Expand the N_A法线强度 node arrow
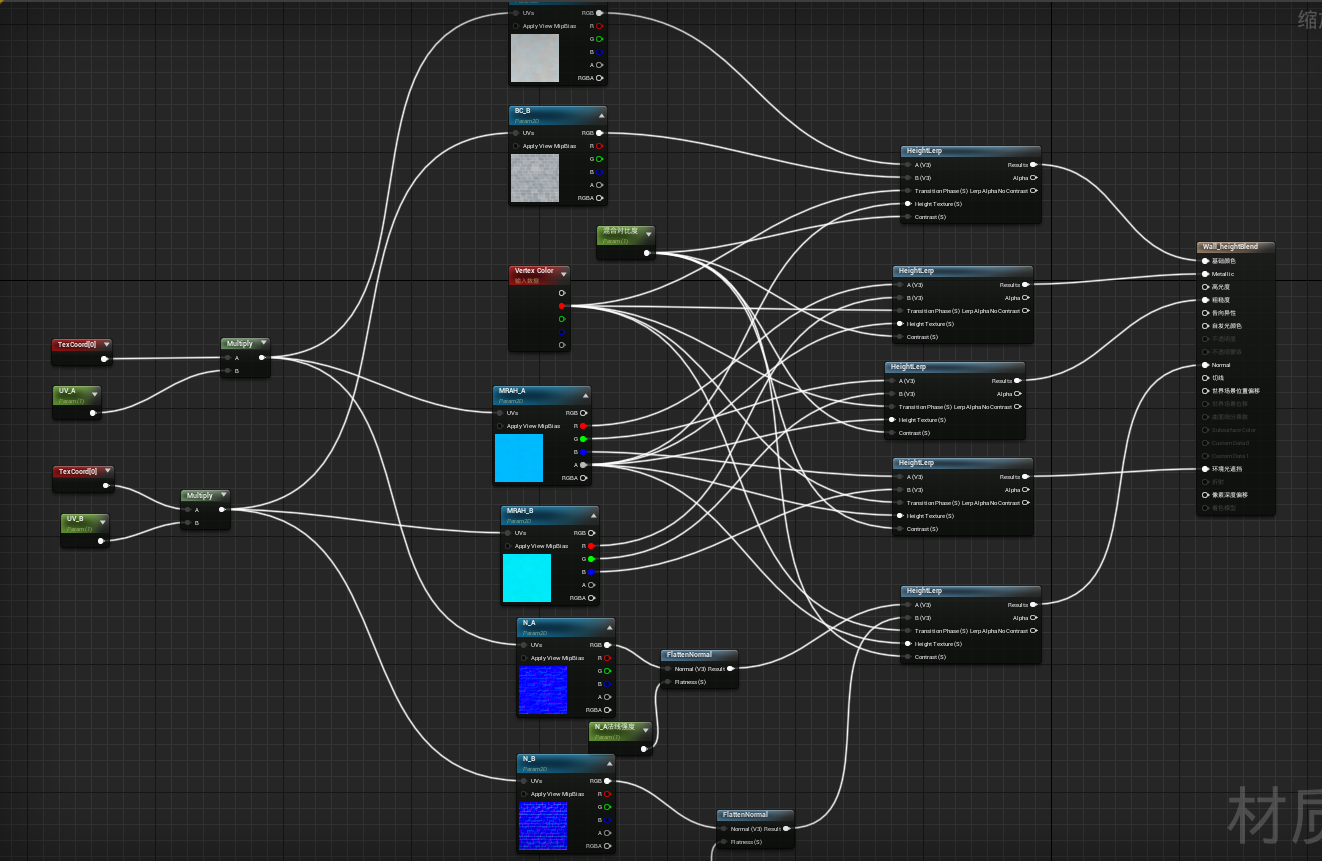The height and width of the screenshot is (861, 1322). (645, 729)
